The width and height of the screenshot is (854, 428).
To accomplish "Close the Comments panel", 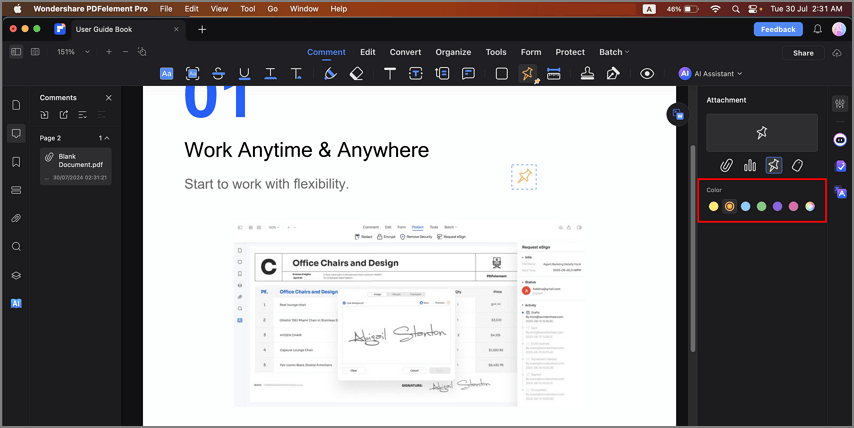I will [x=108, y=98].
